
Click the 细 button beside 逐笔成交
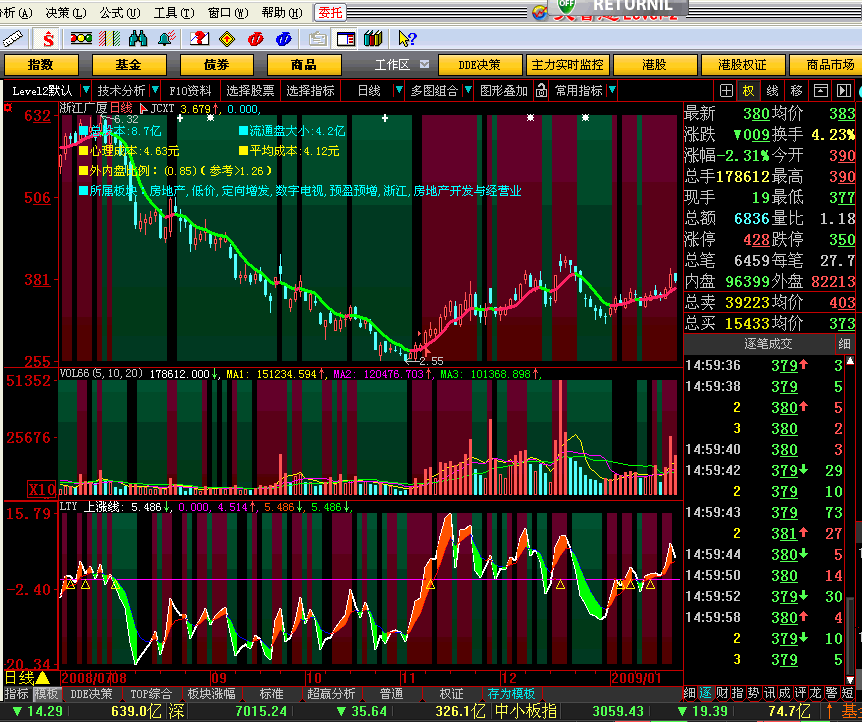(x=844, y=344)
